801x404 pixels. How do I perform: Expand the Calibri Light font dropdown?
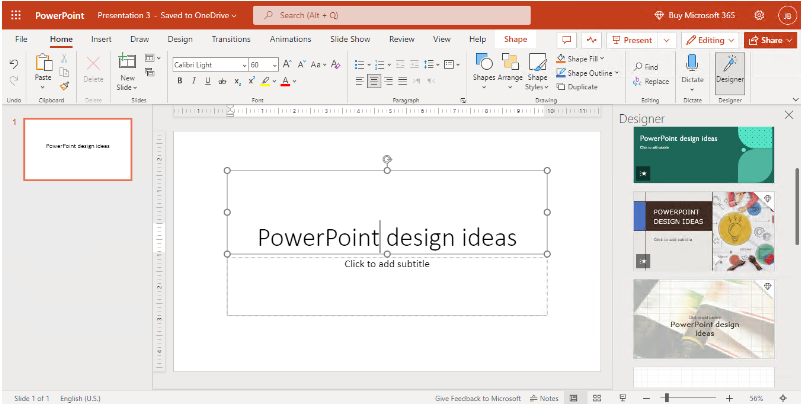click(x=242, y=64)
